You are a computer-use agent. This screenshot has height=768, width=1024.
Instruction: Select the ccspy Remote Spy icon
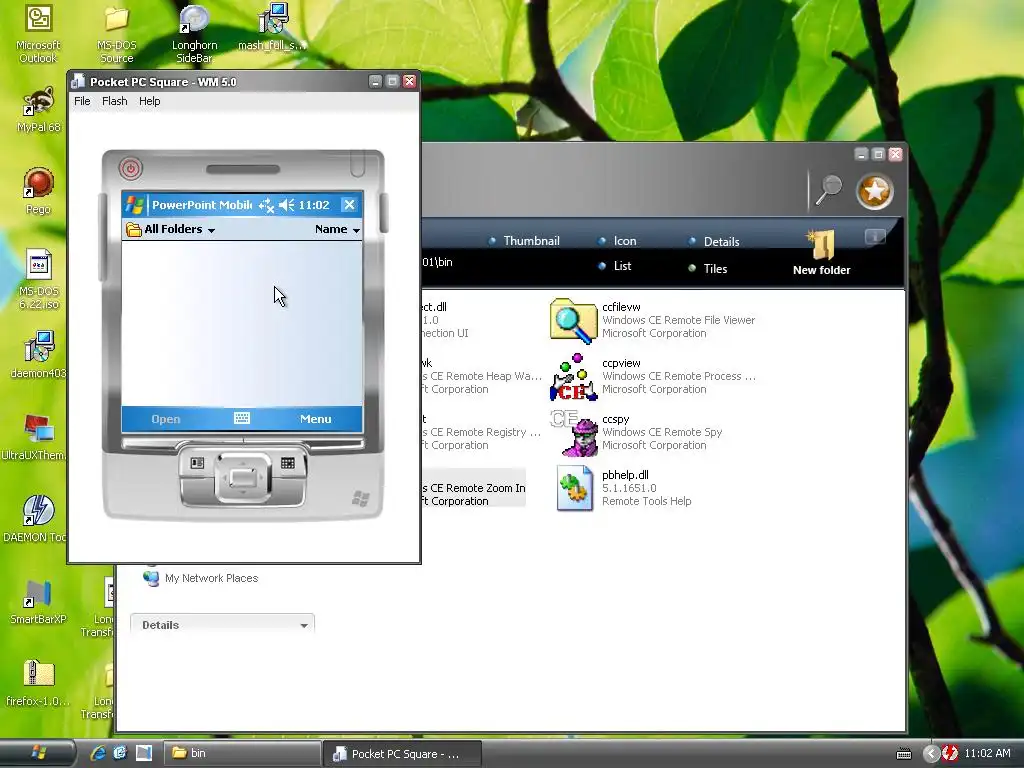click(573, 433)
